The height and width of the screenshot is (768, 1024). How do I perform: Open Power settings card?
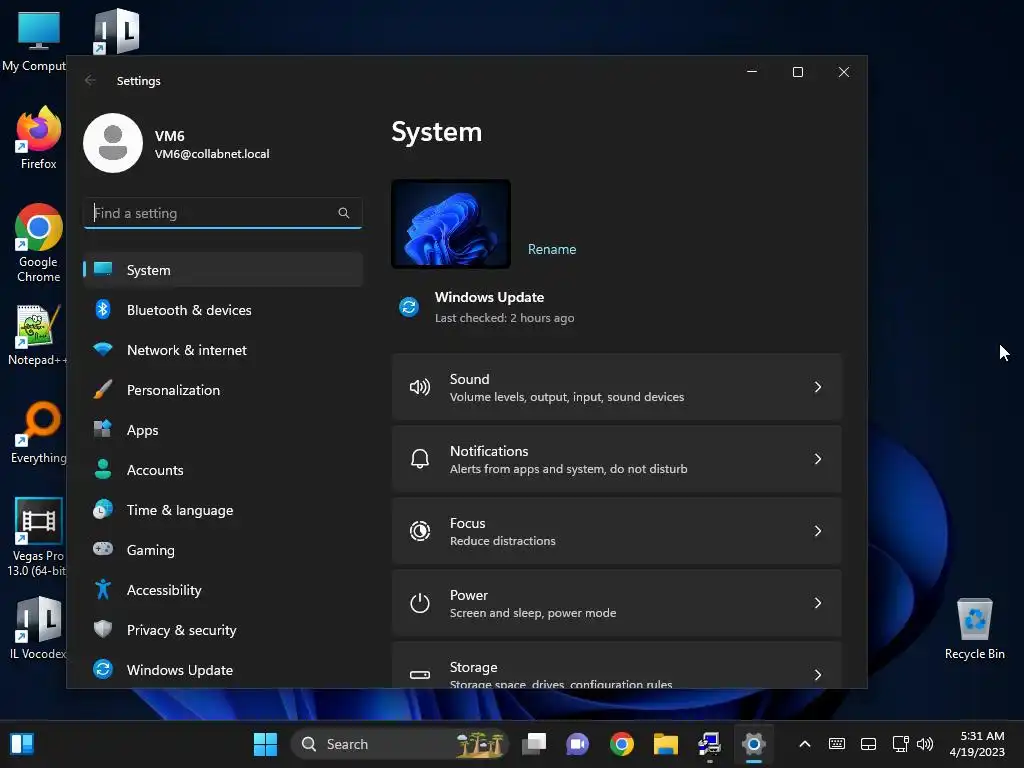[616, 603]
